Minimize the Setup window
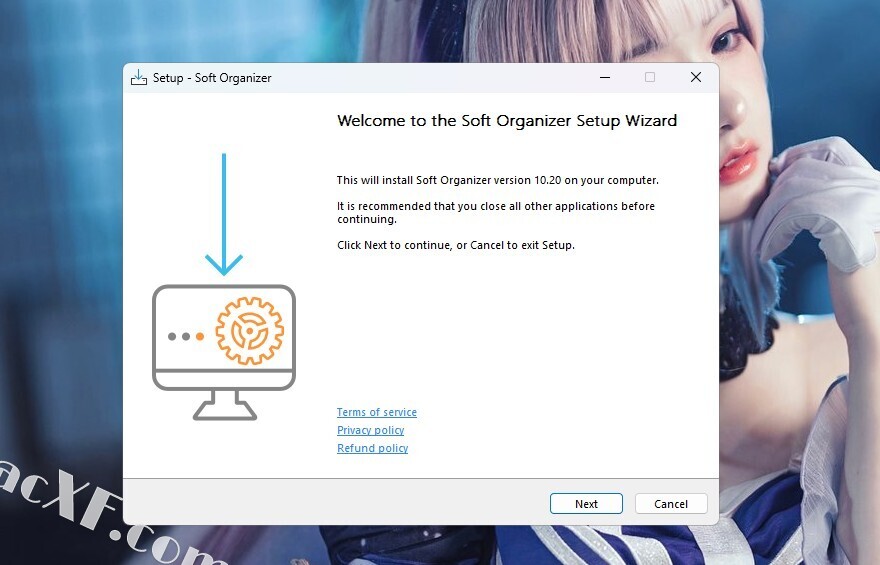Viewport: 880px width, 565px height. (604, 77)
